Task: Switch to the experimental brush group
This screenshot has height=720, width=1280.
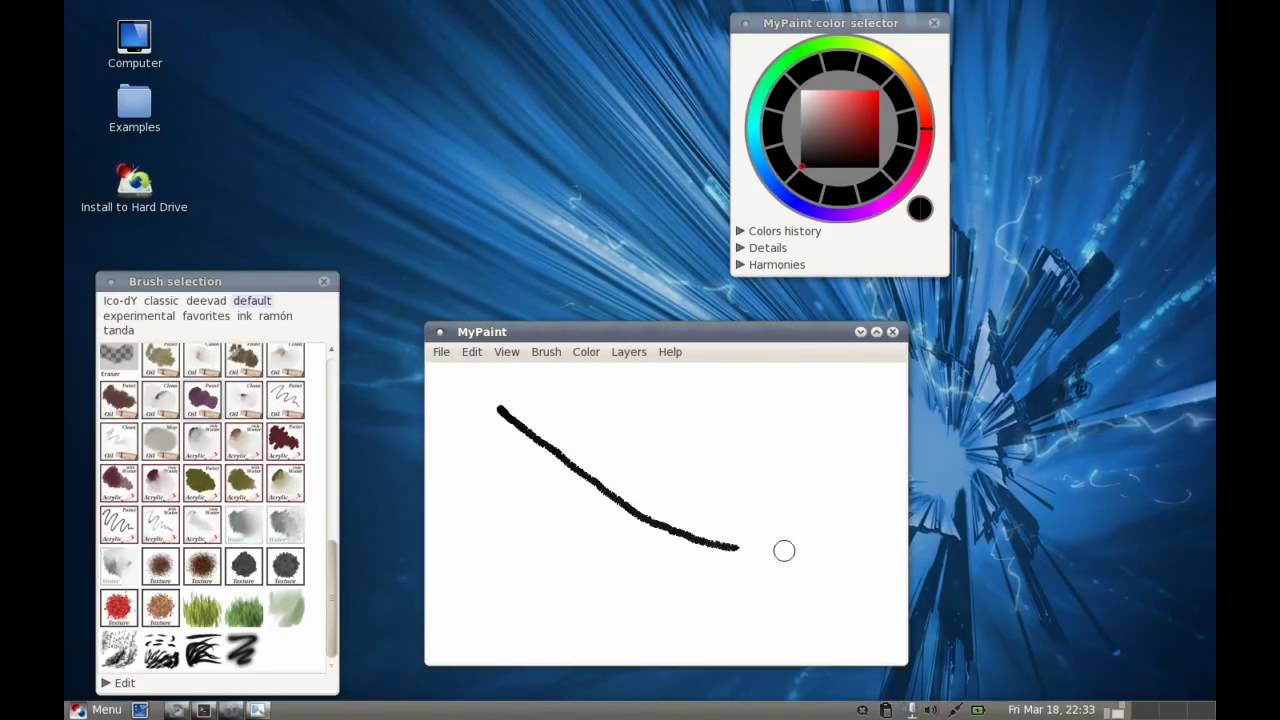Action: click(x=139, y=316)
